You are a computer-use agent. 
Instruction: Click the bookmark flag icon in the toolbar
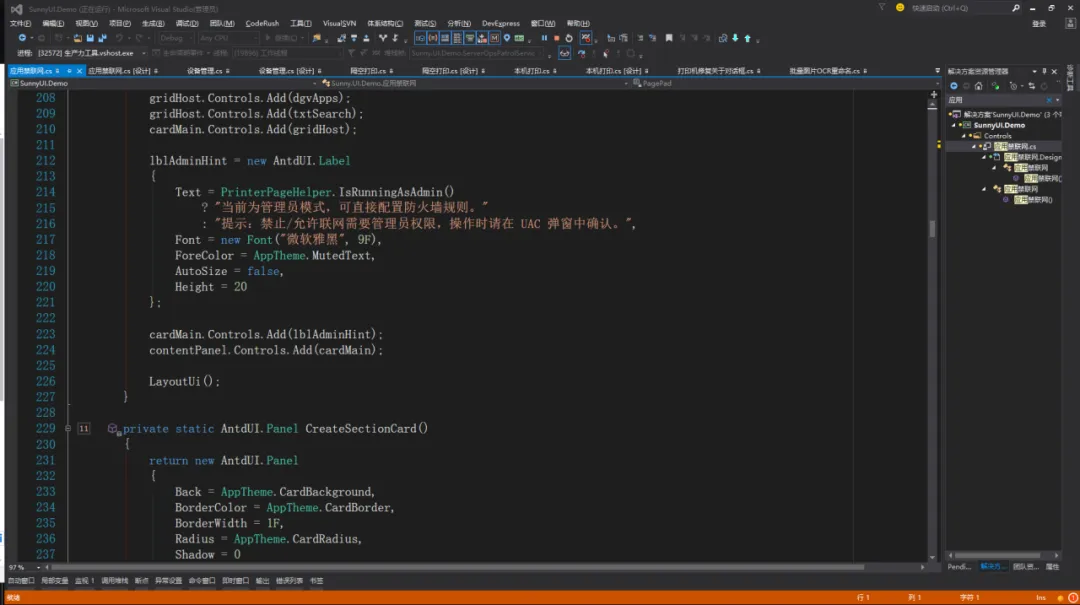pyautogui.click(x=669, y=38)
